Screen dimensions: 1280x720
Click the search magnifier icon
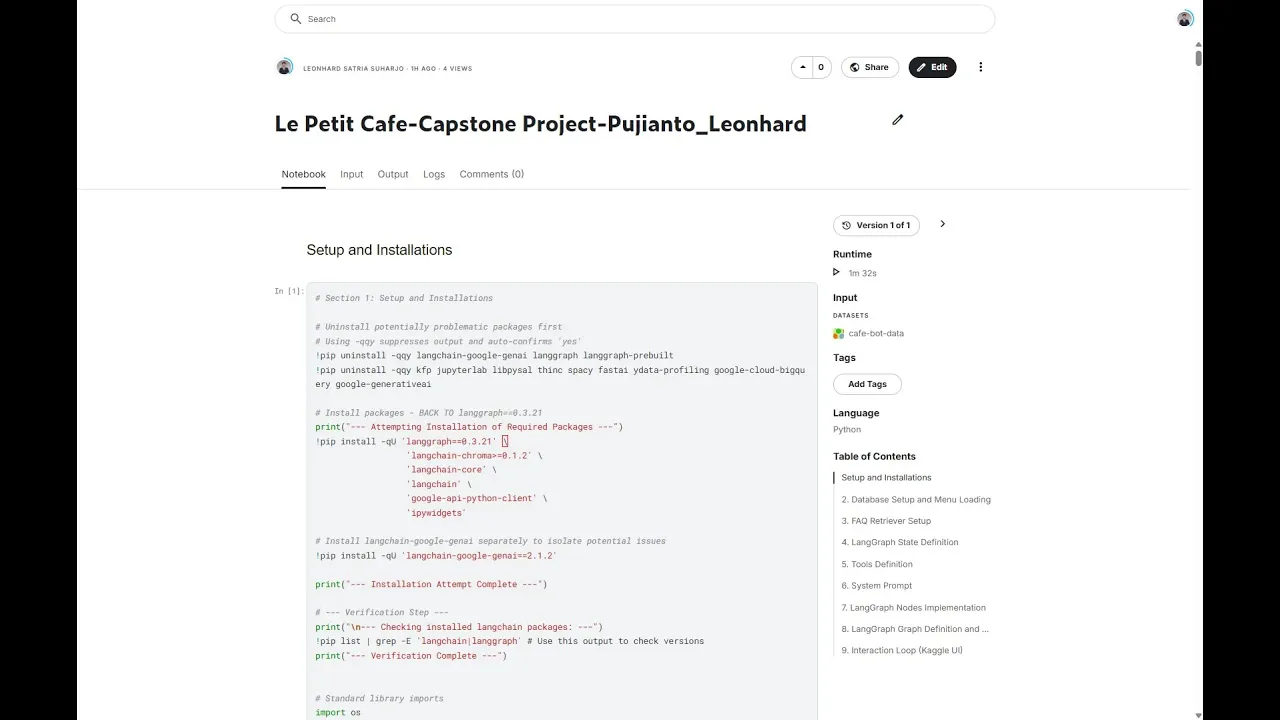pyautogui.click(x=294, y=18)
